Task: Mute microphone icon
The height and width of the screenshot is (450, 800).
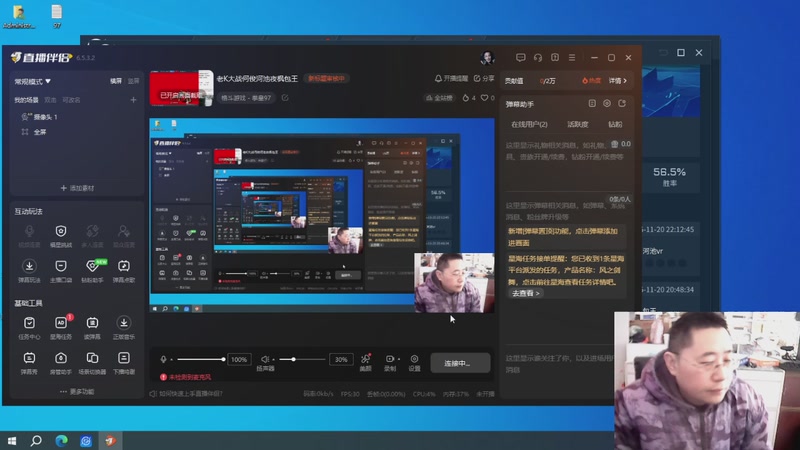Action: pyautogui.click(x=163, y=359)
